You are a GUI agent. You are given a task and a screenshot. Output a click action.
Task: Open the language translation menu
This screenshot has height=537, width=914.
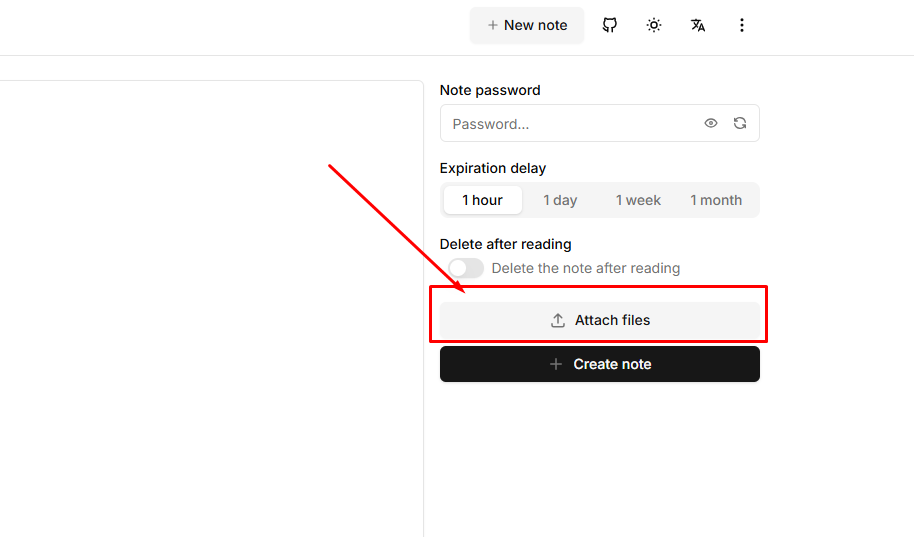click(x=698, y=25)
